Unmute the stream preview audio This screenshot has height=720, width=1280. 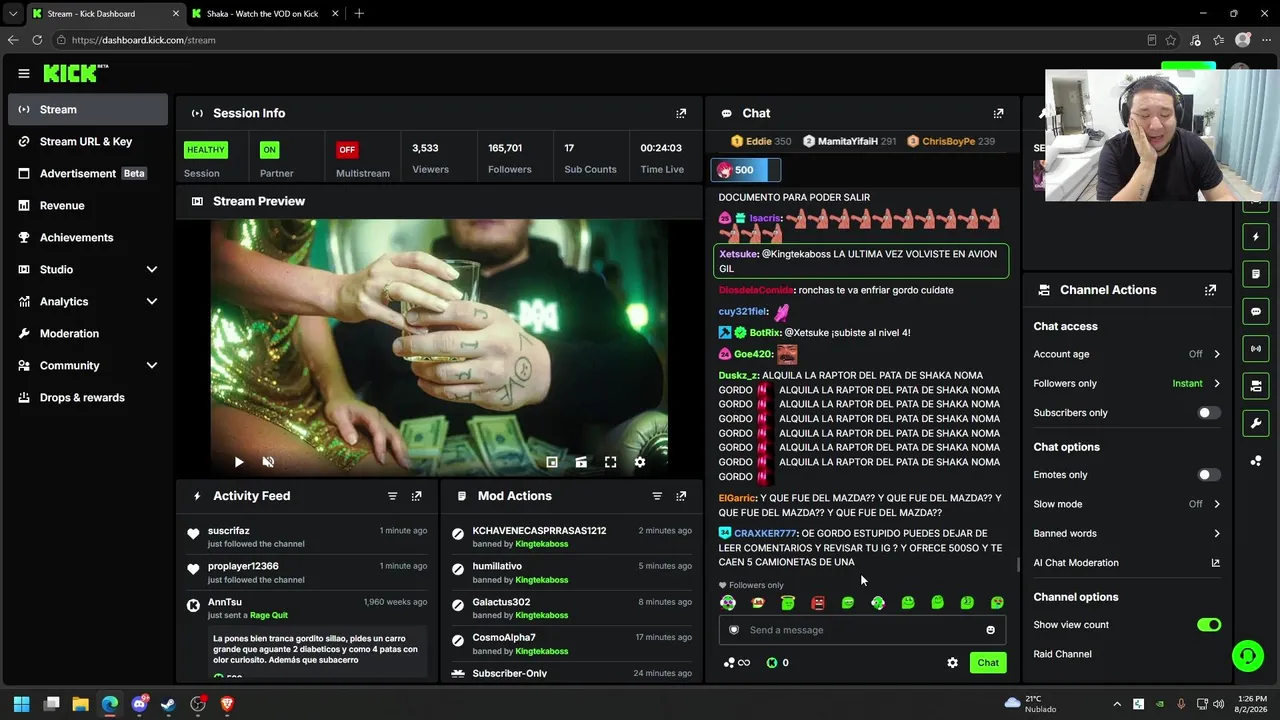click(268, 462)
